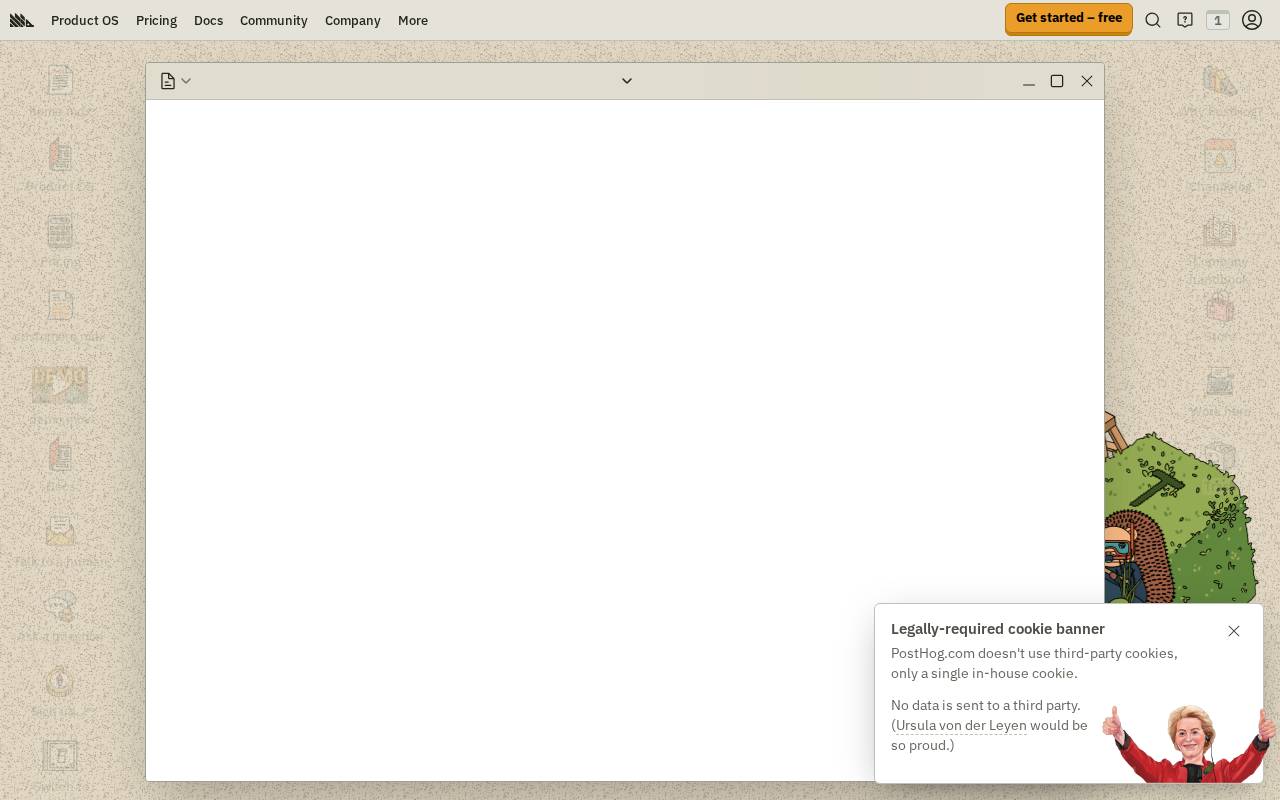Maximize the open window
Image resolution: width=1280 pixels, height=800 pixels.
1057,81
